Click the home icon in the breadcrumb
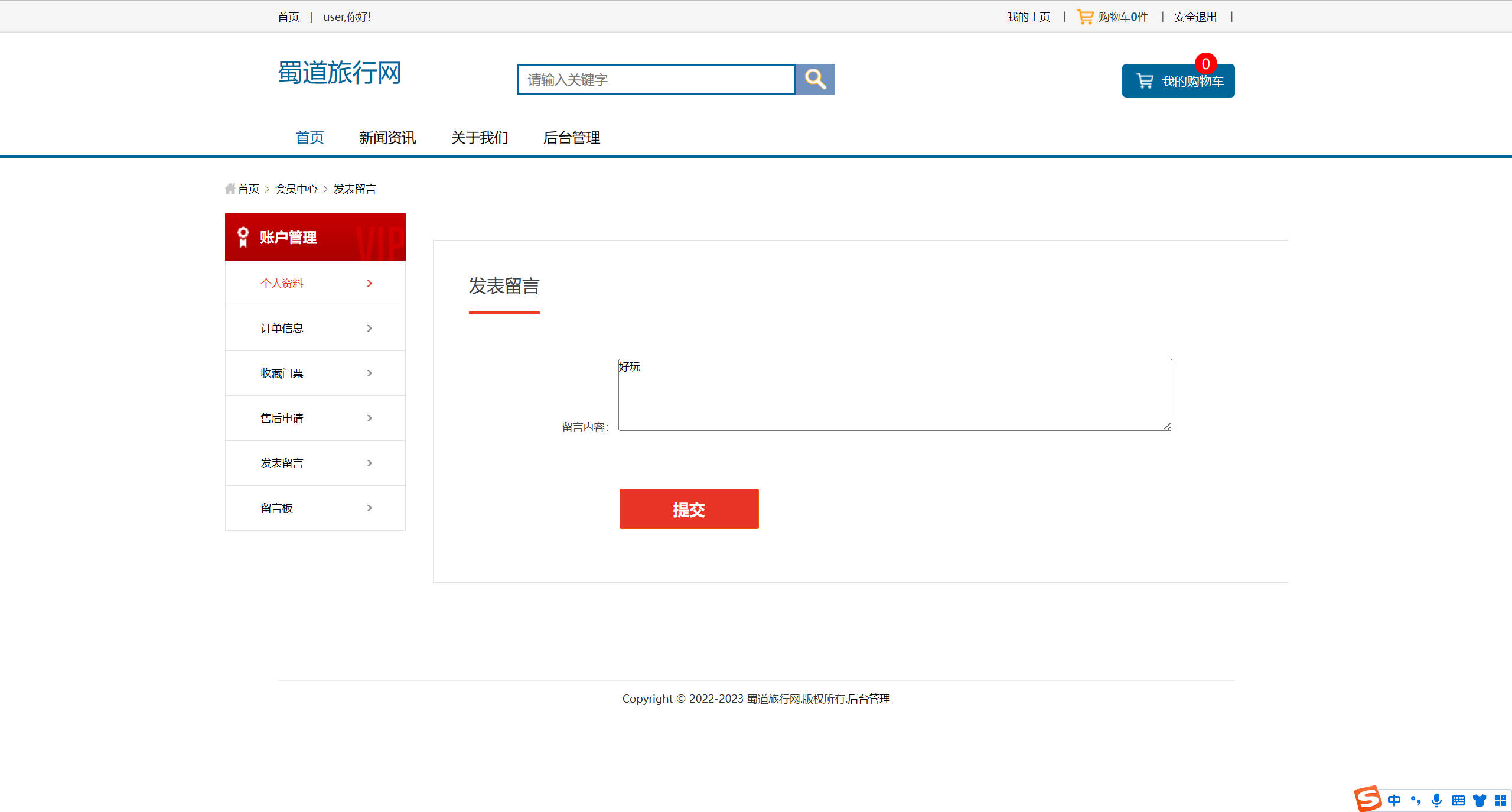Image resolution: width=1512 pixels, height=812 pixels. point(230,188)
